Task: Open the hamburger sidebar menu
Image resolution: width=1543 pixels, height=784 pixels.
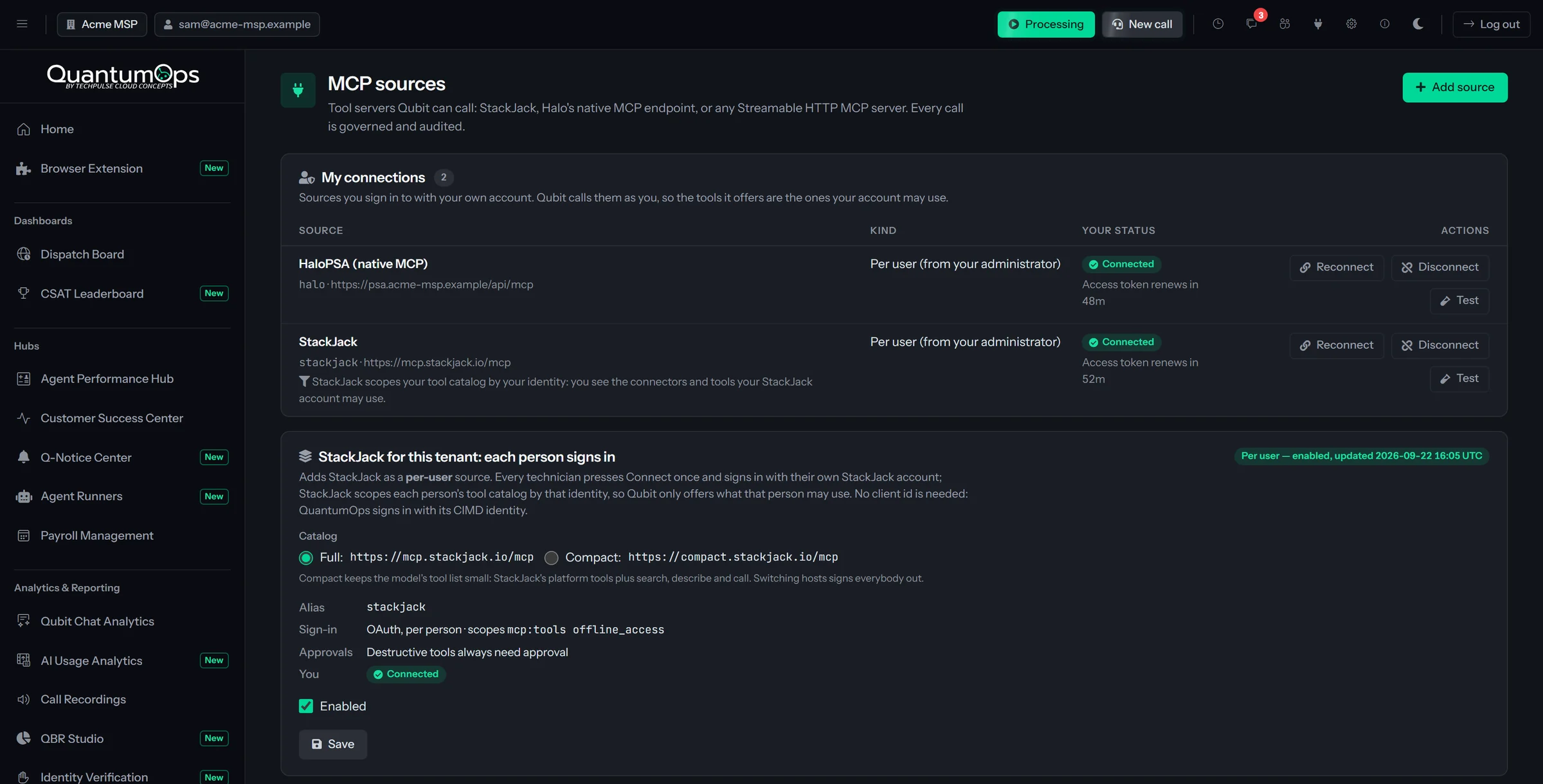Action: click(x=22, y=24)
